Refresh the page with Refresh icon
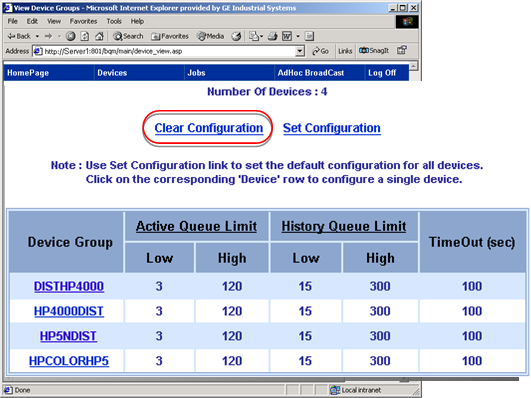531x398 pixels. pos(85,36)
